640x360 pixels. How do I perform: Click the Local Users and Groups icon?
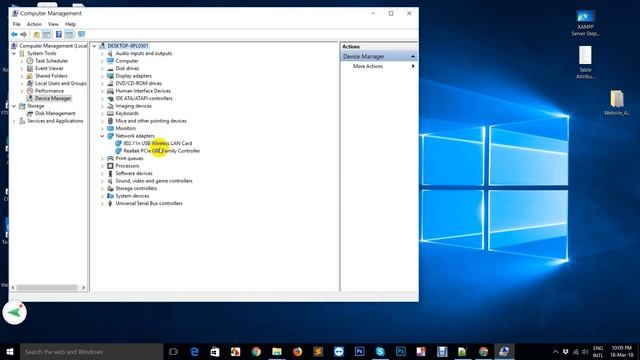click(x=30, y=83)
